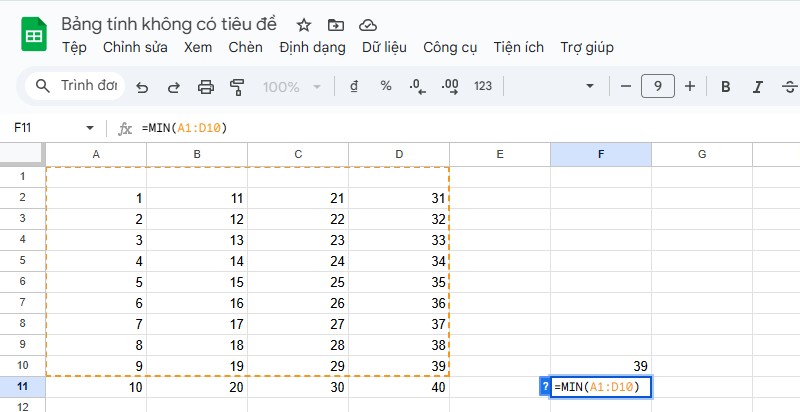Click the active cell editing =MIN(A1:D10)
This screenshot has height=412, width=800.
601,387
